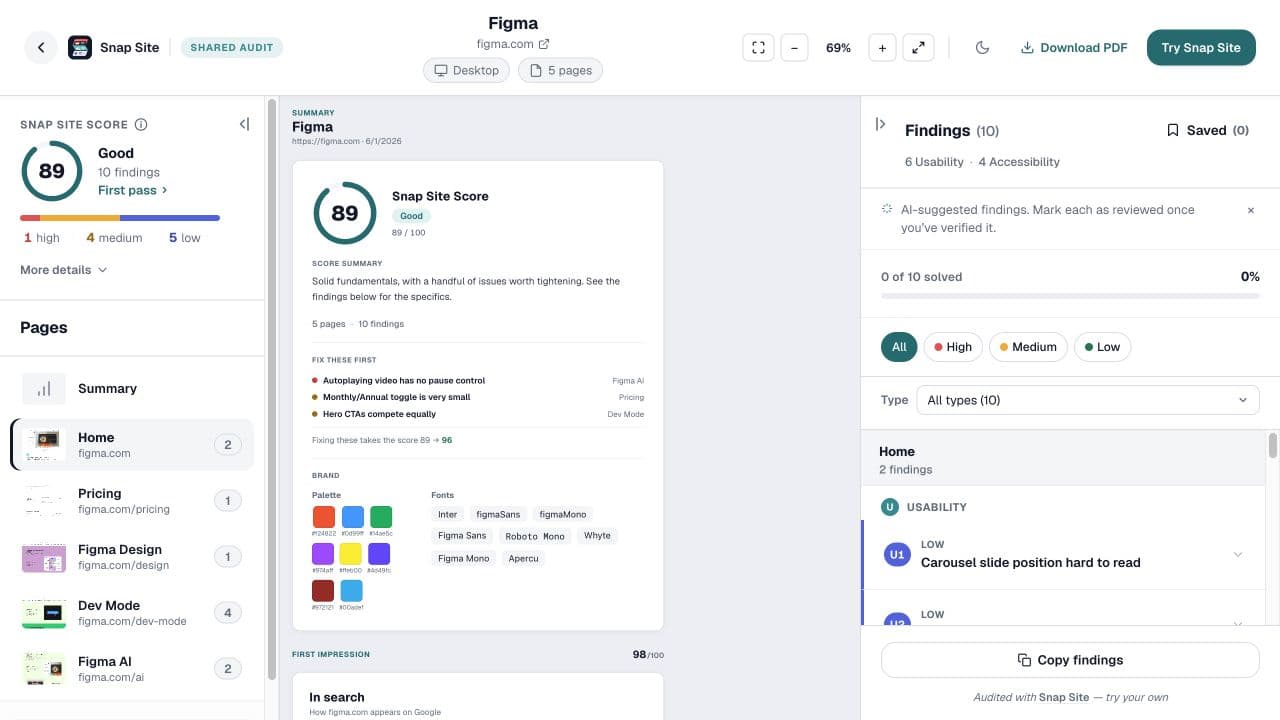Click Autoplaying video has no pause control

(x=403, y=381)
